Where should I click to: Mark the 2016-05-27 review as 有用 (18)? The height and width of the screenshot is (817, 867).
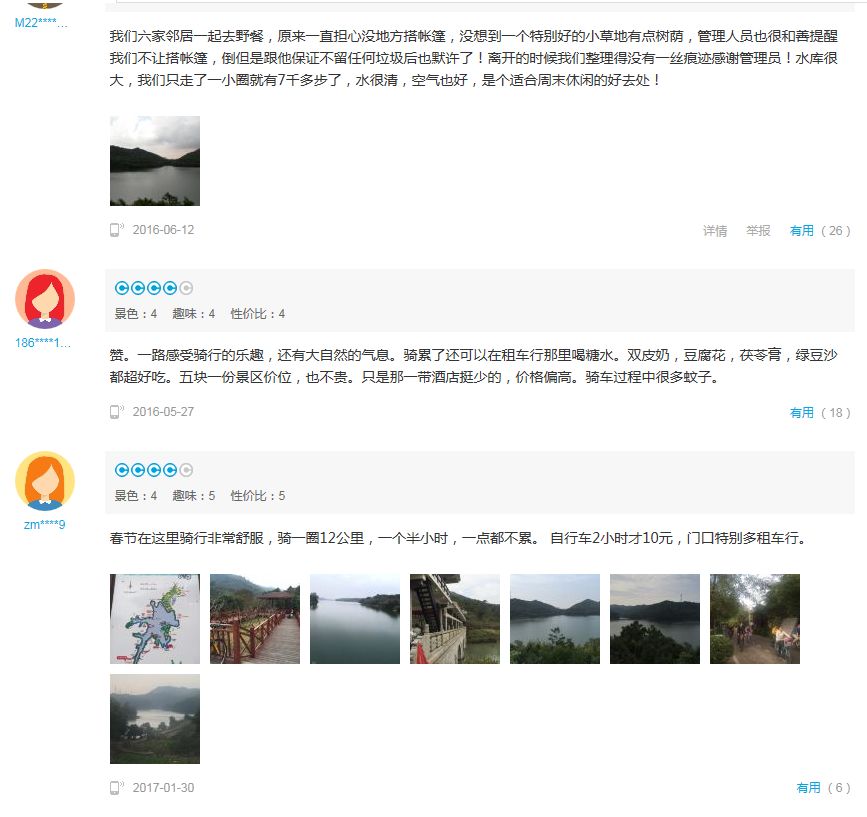point(820,412)
